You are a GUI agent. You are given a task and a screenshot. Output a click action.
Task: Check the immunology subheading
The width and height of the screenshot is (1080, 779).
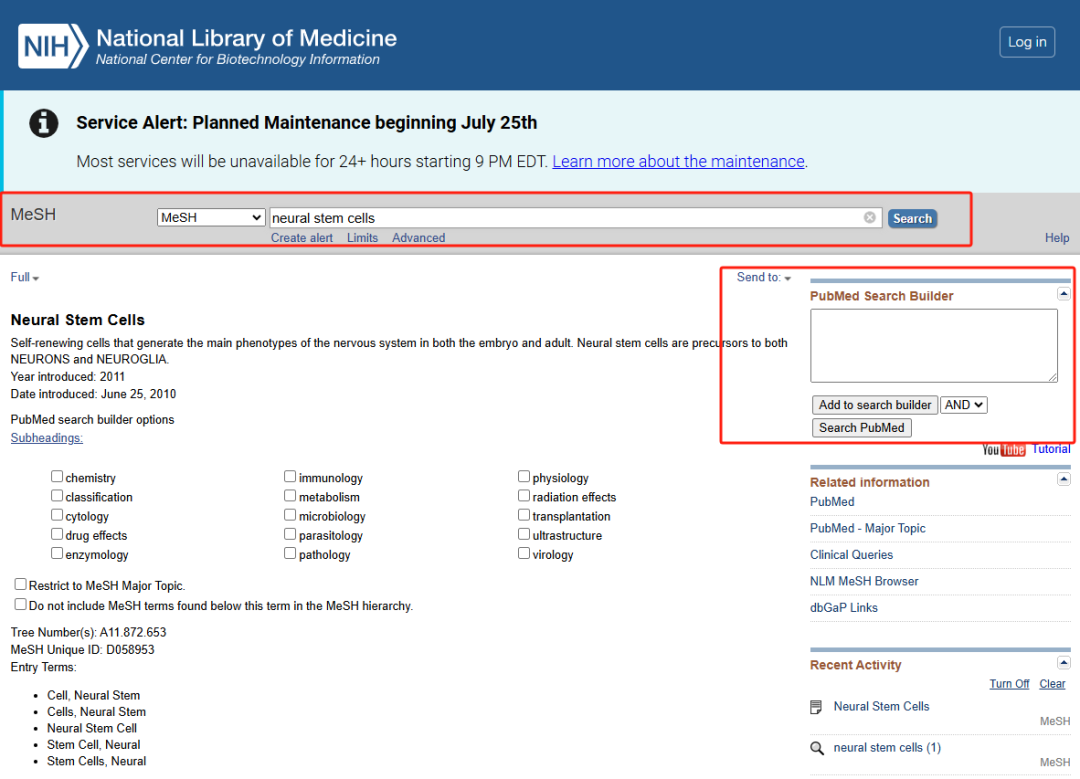[290, 477]
